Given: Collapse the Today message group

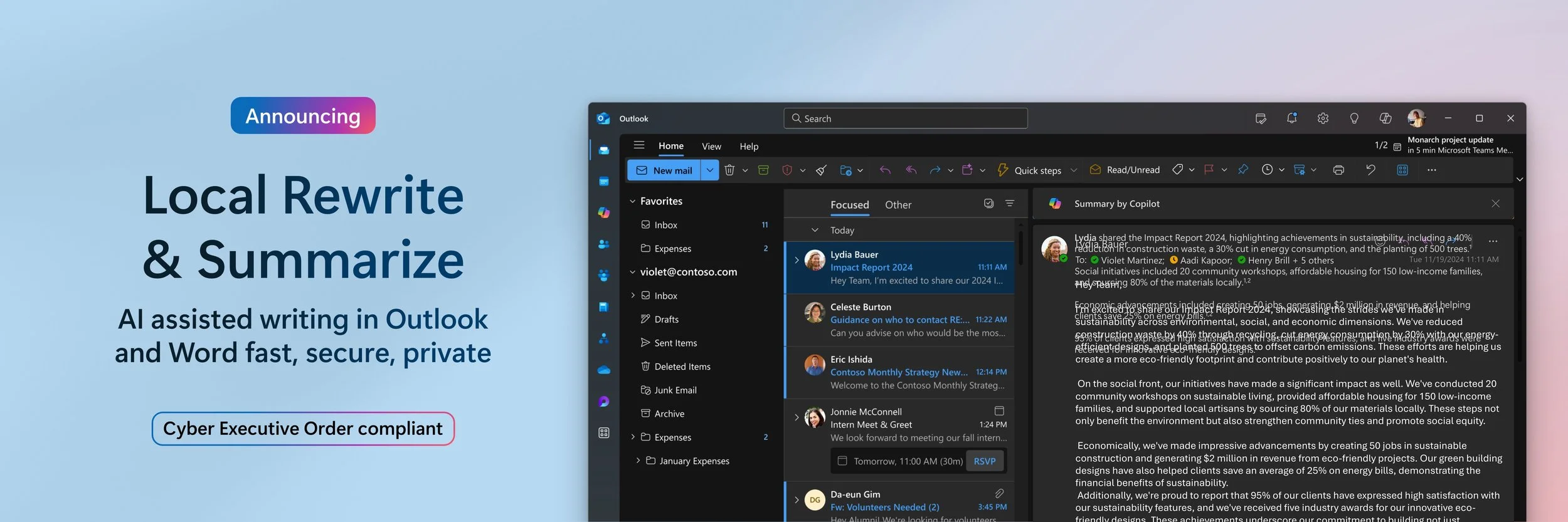Looking at the screenshot, I should coord(815,231).
